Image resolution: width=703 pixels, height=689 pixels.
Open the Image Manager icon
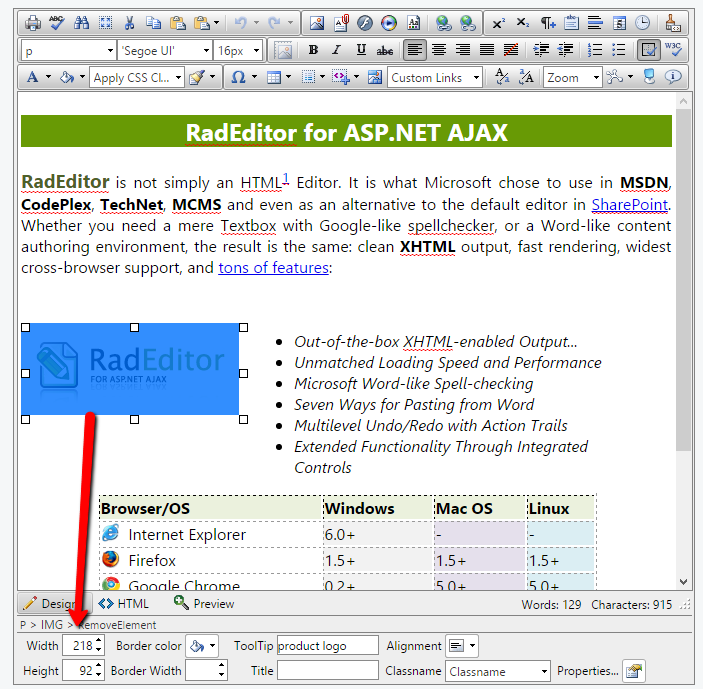click(x=317, y=23)
